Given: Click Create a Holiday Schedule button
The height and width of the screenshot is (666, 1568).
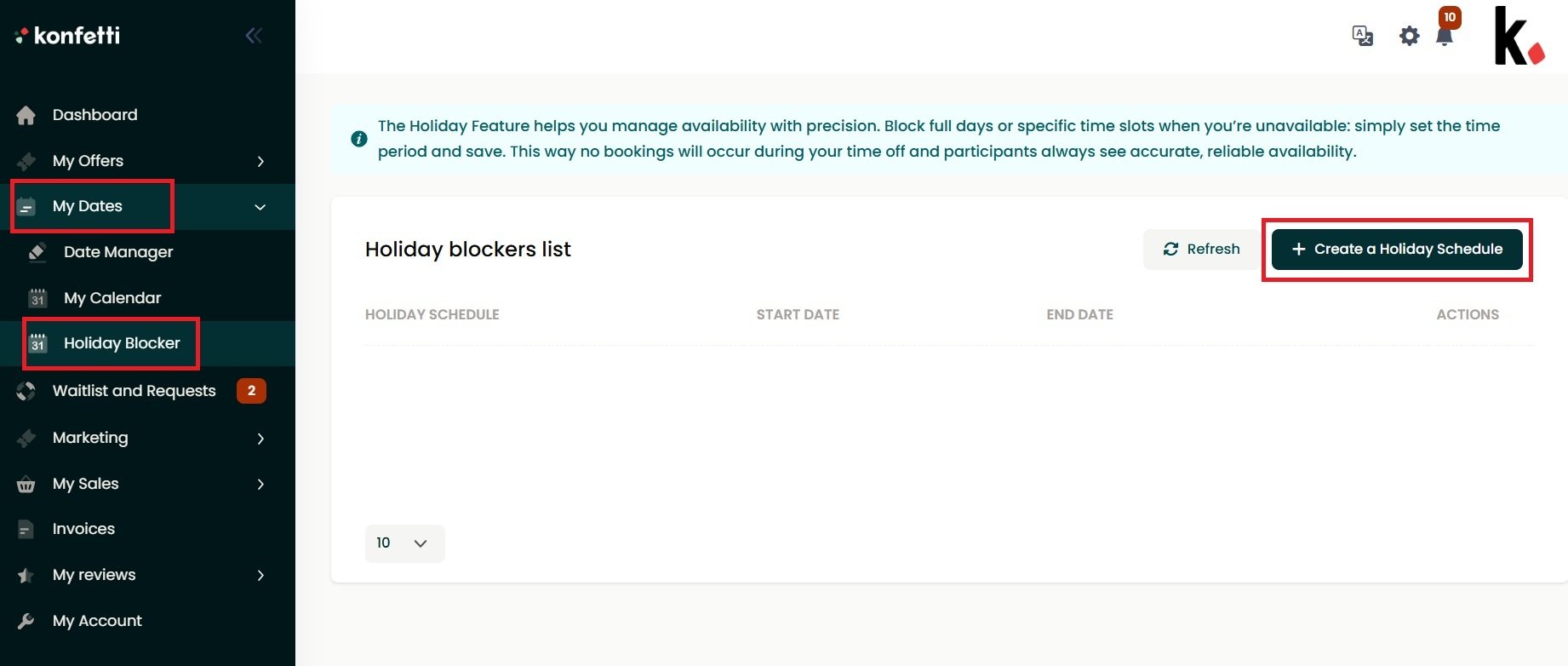Looking at the screenshot, I should (1397, 250).
